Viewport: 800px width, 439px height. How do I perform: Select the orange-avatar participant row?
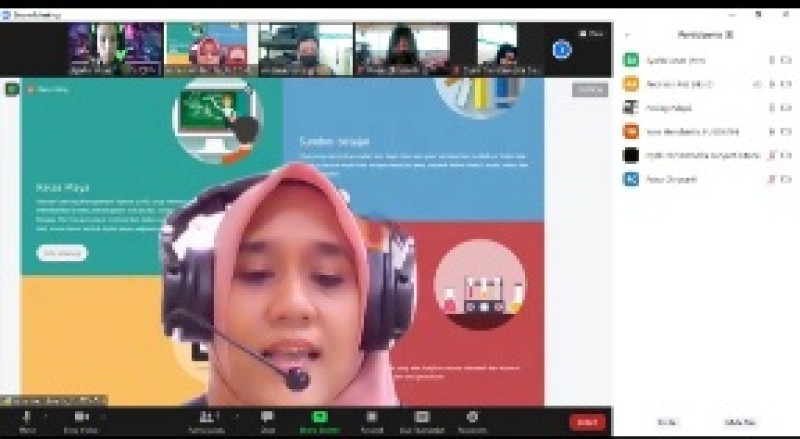pos(707,131)
